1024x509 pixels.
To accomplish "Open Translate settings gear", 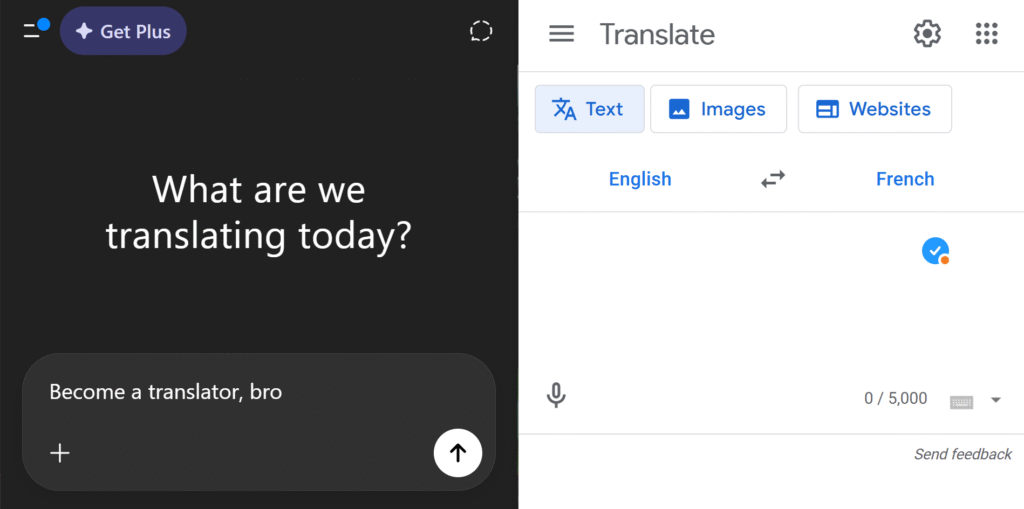I will (927, 34).
